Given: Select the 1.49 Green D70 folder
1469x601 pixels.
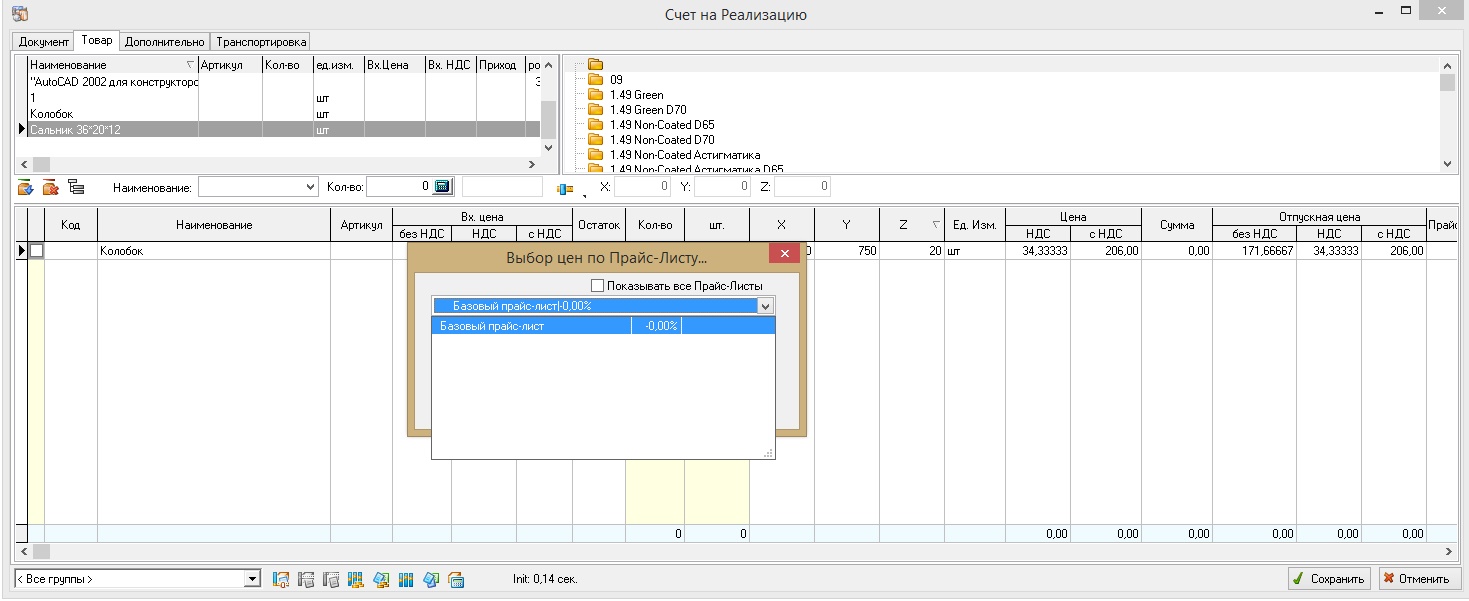Looking at the screenshot, I should [647, 110].
